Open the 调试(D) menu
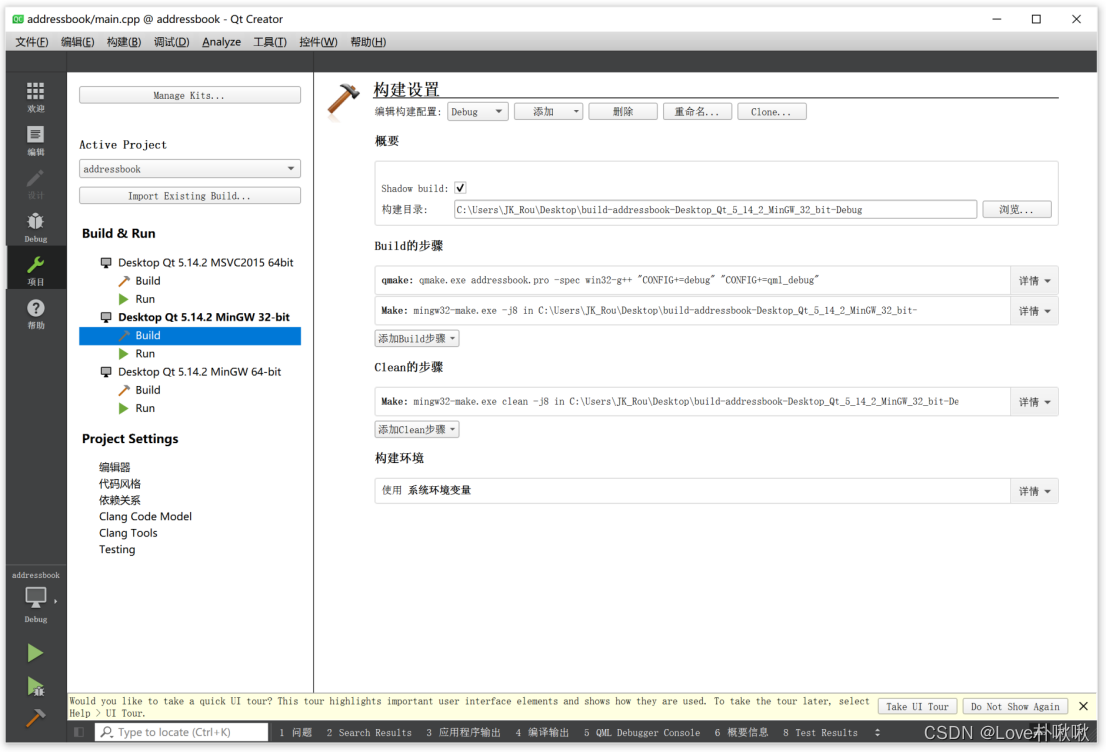The height and width of the screenshot is (752, 1106). 171,42
